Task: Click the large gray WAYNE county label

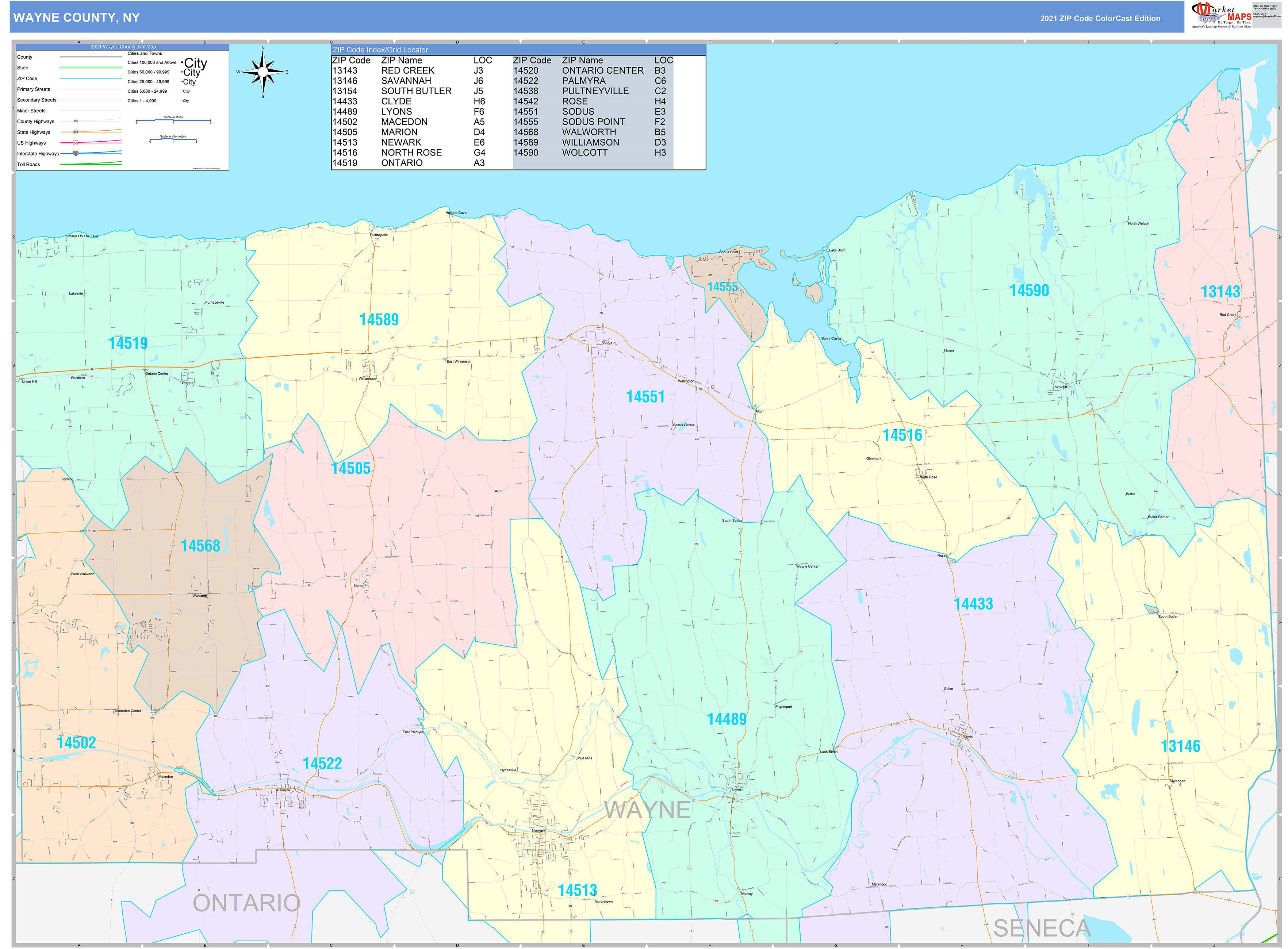Action: [647, 810]
